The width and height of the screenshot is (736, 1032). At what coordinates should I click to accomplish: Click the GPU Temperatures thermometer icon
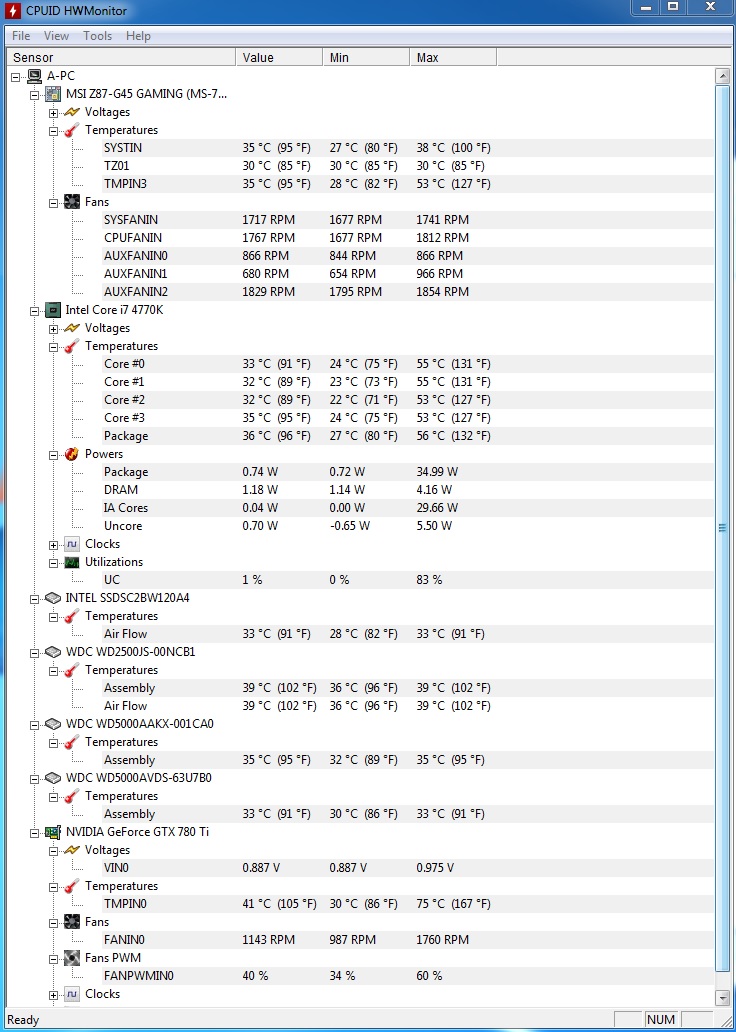tap(72, 886)
